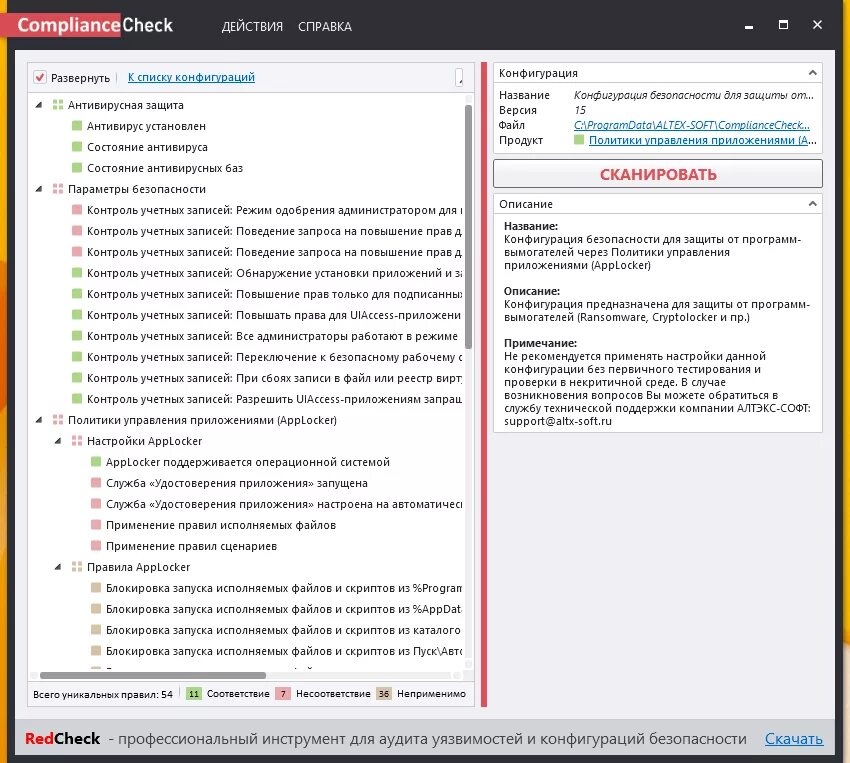Screen dimensions: 850x763
Task: Toggle the Развернуть checkbox
Action: pos(40,77)
